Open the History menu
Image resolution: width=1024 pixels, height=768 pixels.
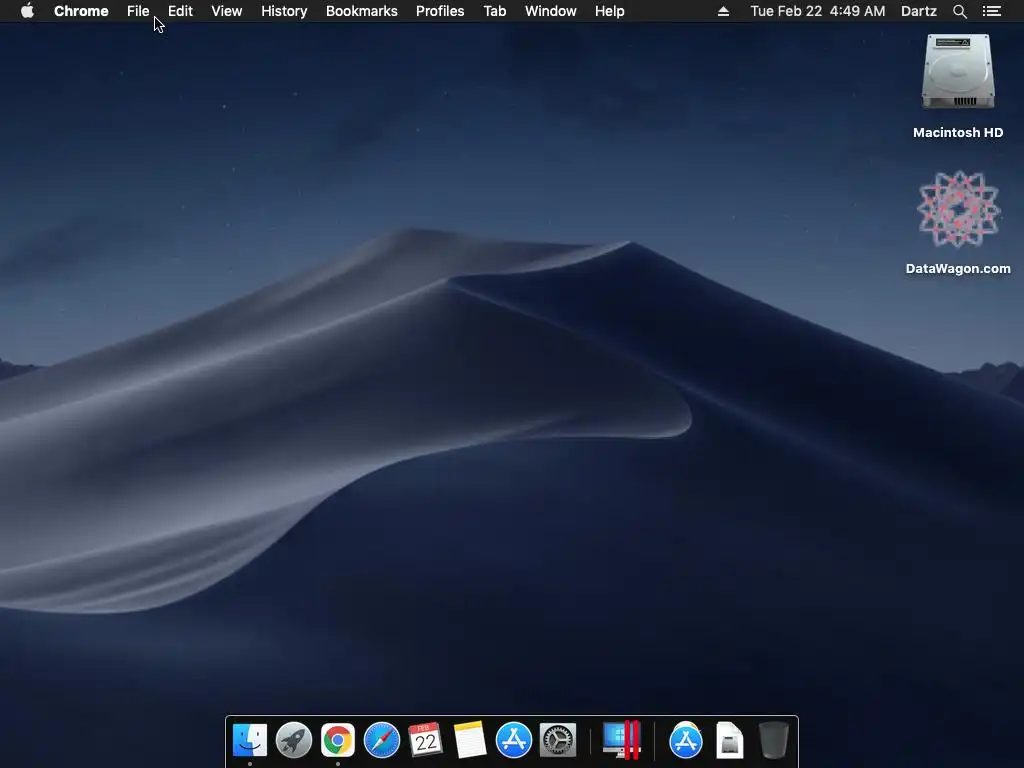(284, 11)
